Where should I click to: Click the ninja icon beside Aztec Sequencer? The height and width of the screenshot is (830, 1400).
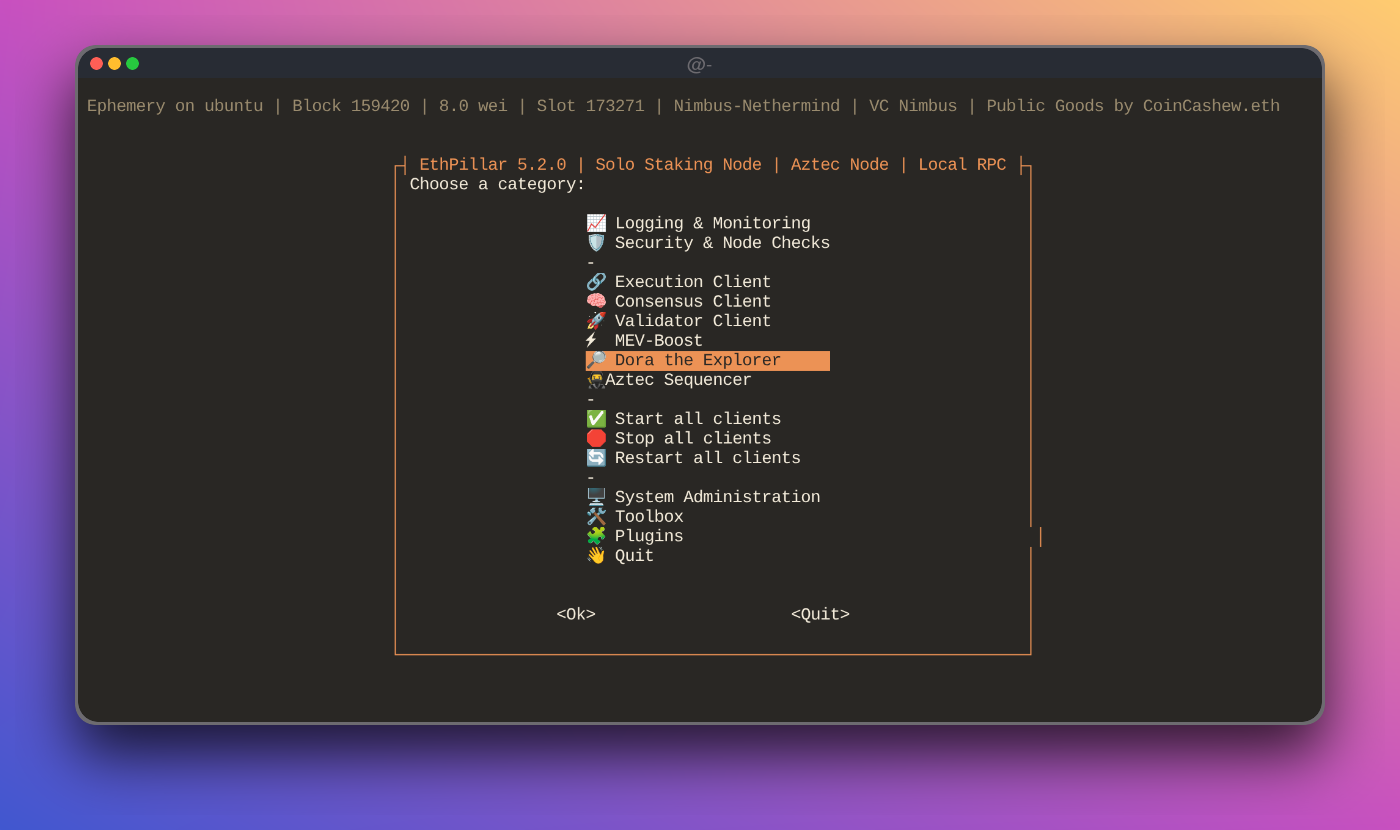[x=596, y=380]
